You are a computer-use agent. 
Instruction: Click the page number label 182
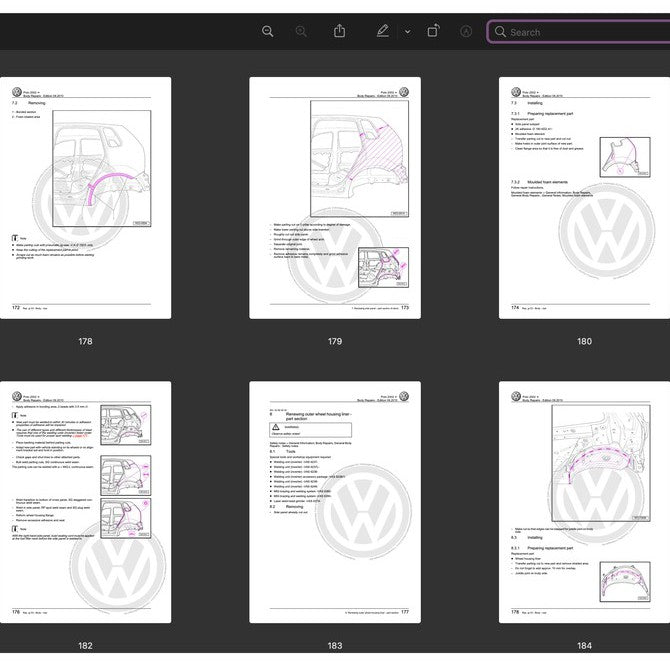point(85,646)
